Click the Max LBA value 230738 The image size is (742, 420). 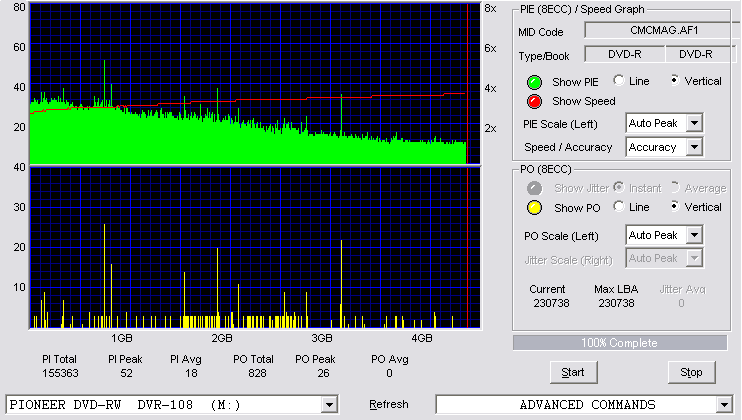point(616,303)
